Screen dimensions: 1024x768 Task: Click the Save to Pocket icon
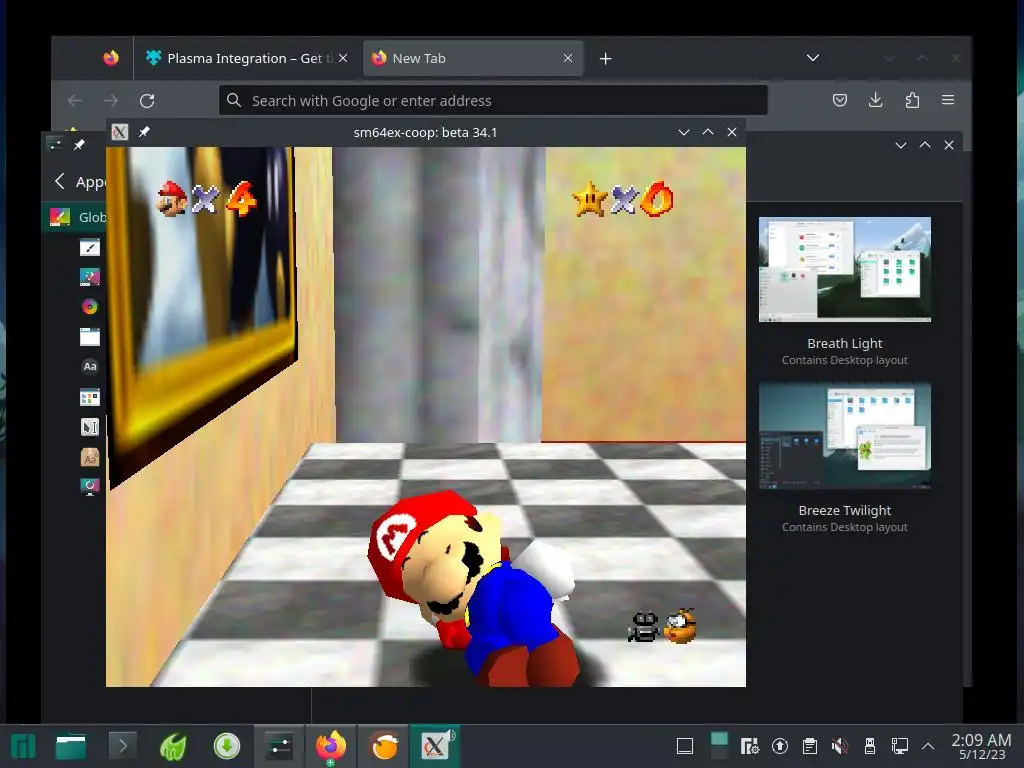tap(840, 100)
